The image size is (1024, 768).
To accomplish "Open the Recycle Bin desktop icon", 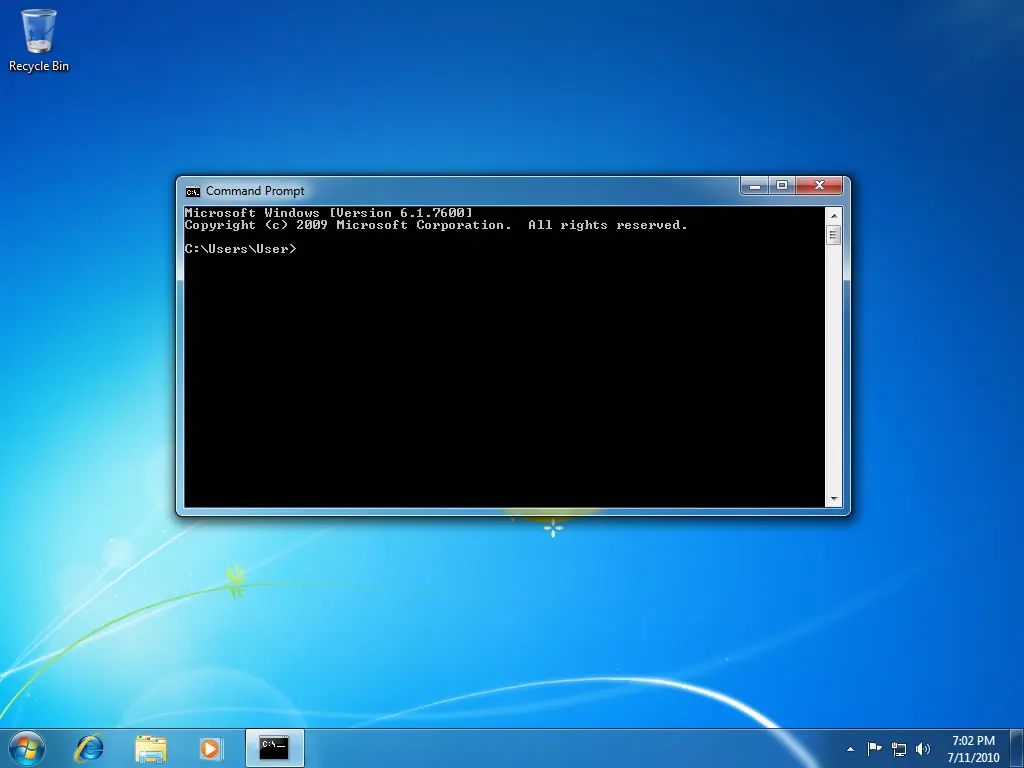I will click(x=39, y=40).
